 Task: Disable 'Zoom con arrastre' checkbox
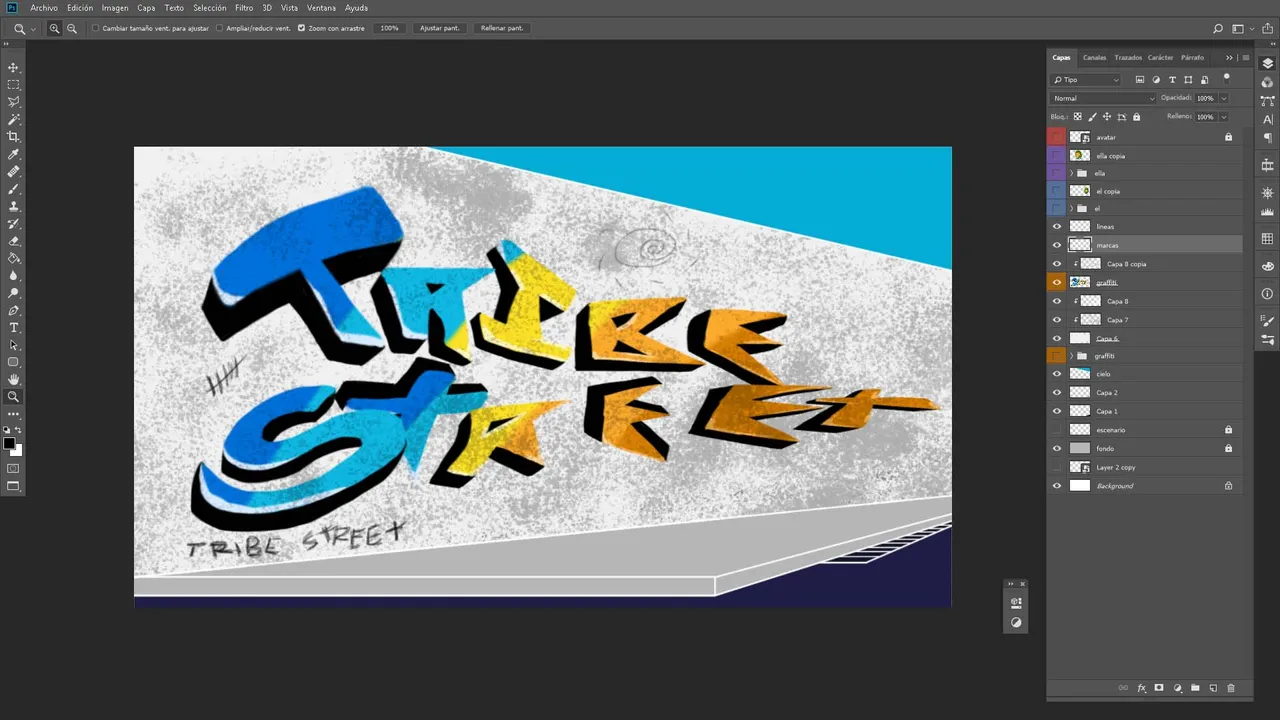click(x=301, y=28)
